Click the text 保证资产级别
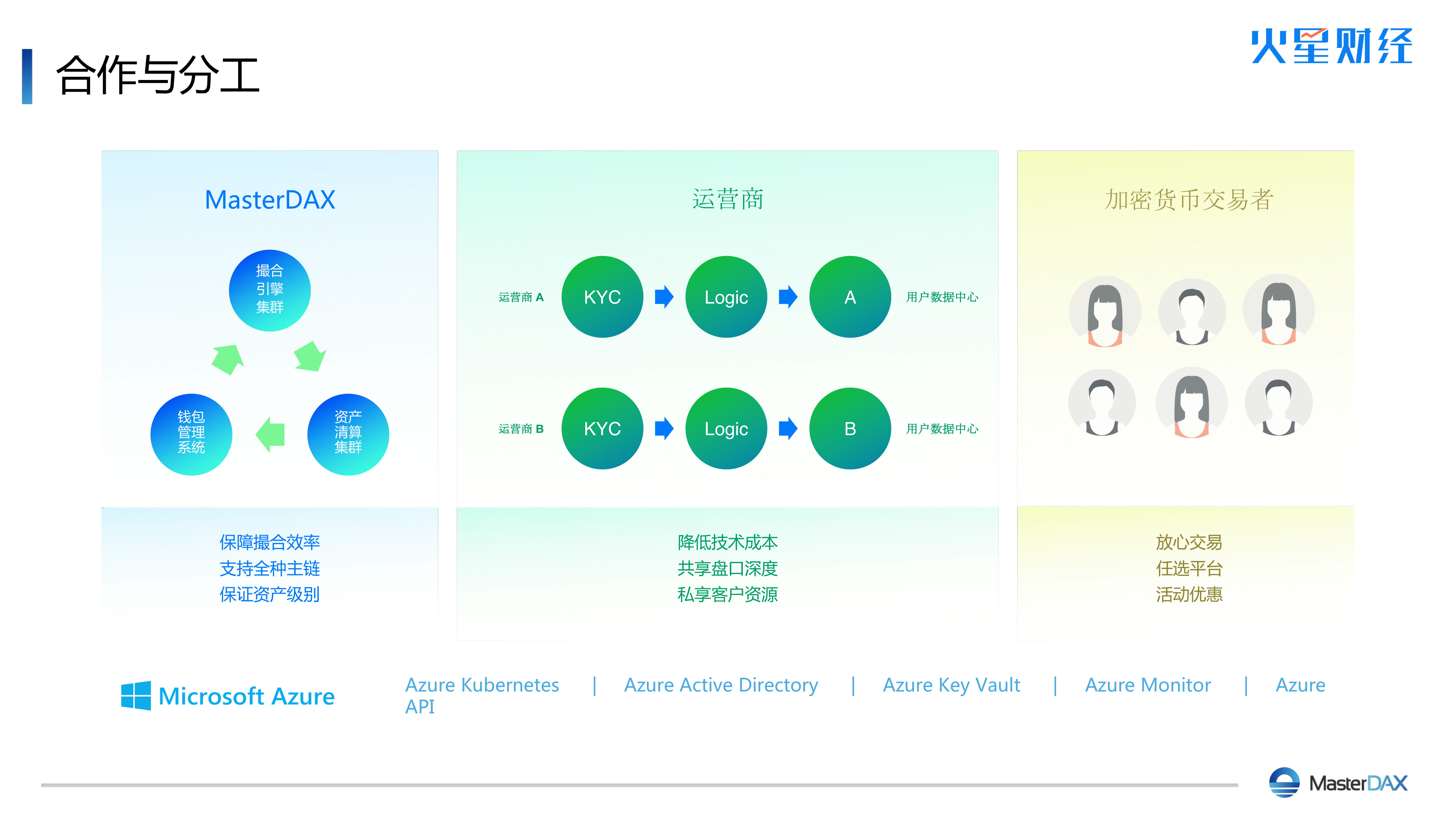The height and width of the screenshot is (819, 1456). point(270,594)
